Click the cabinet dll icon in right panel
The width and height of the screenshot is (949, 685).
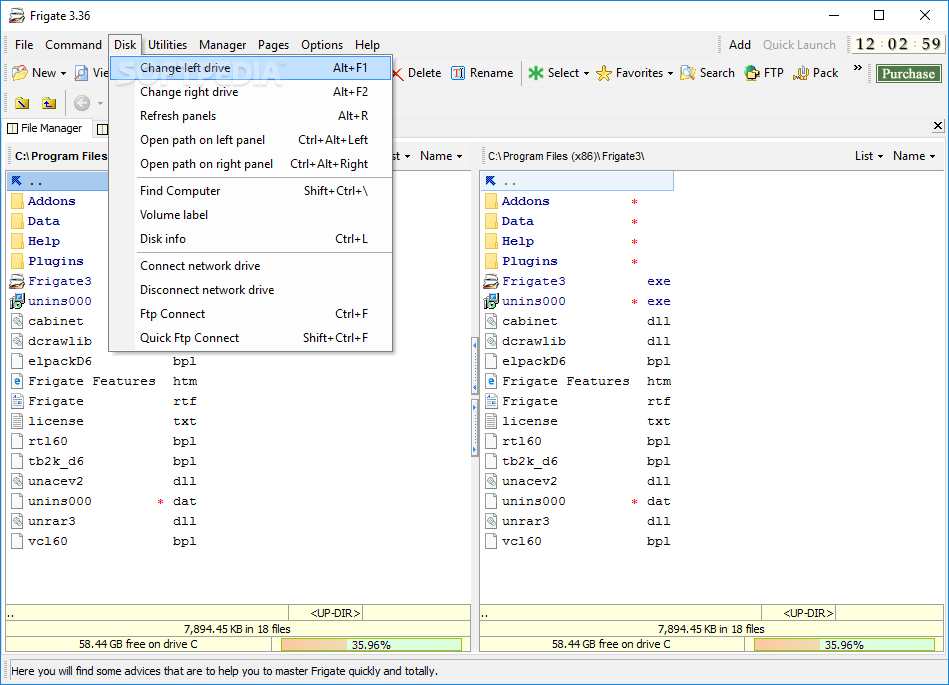tap(491, 321)
